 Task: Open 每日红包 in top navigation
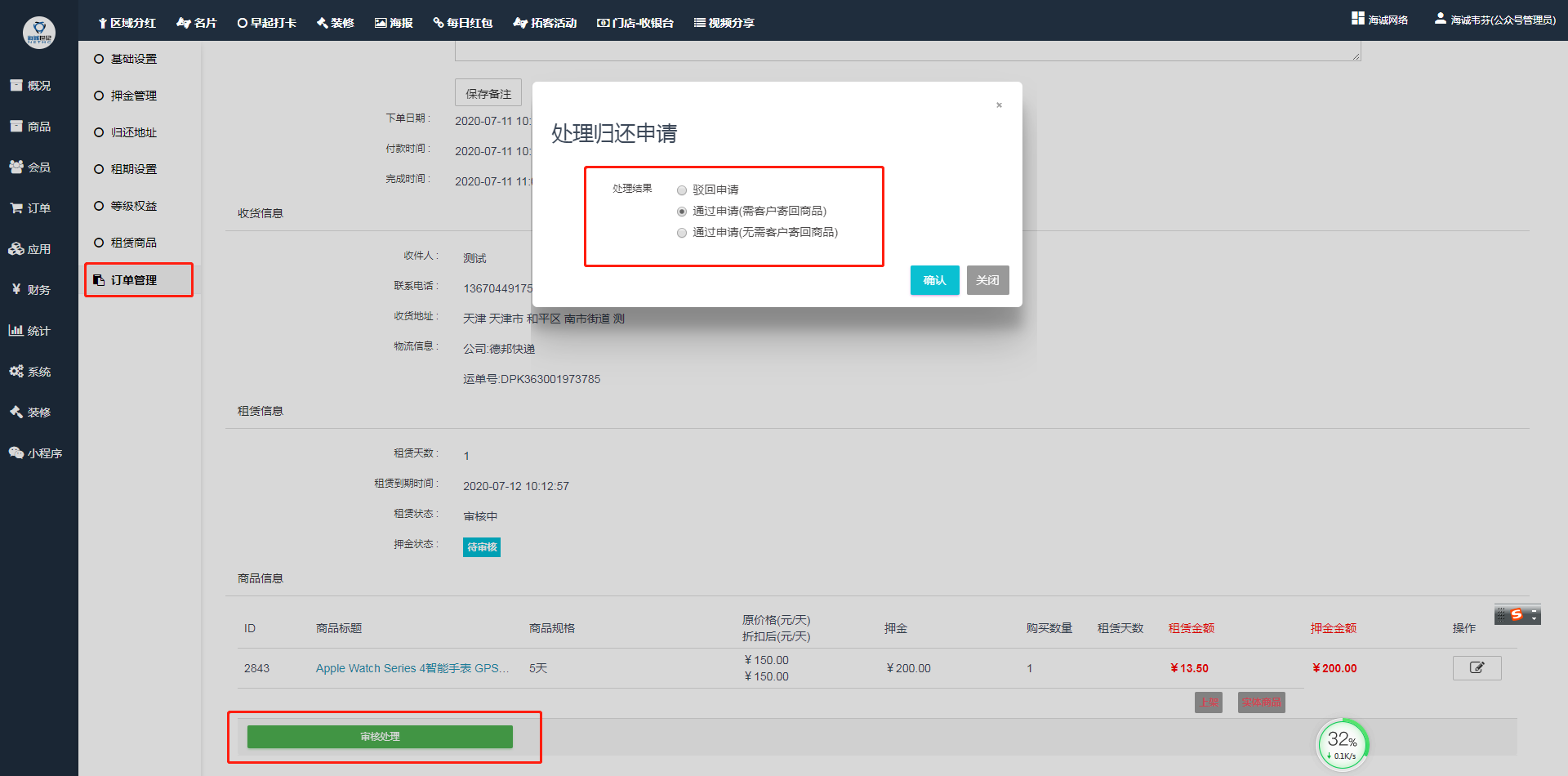click(x=463, y=23)
